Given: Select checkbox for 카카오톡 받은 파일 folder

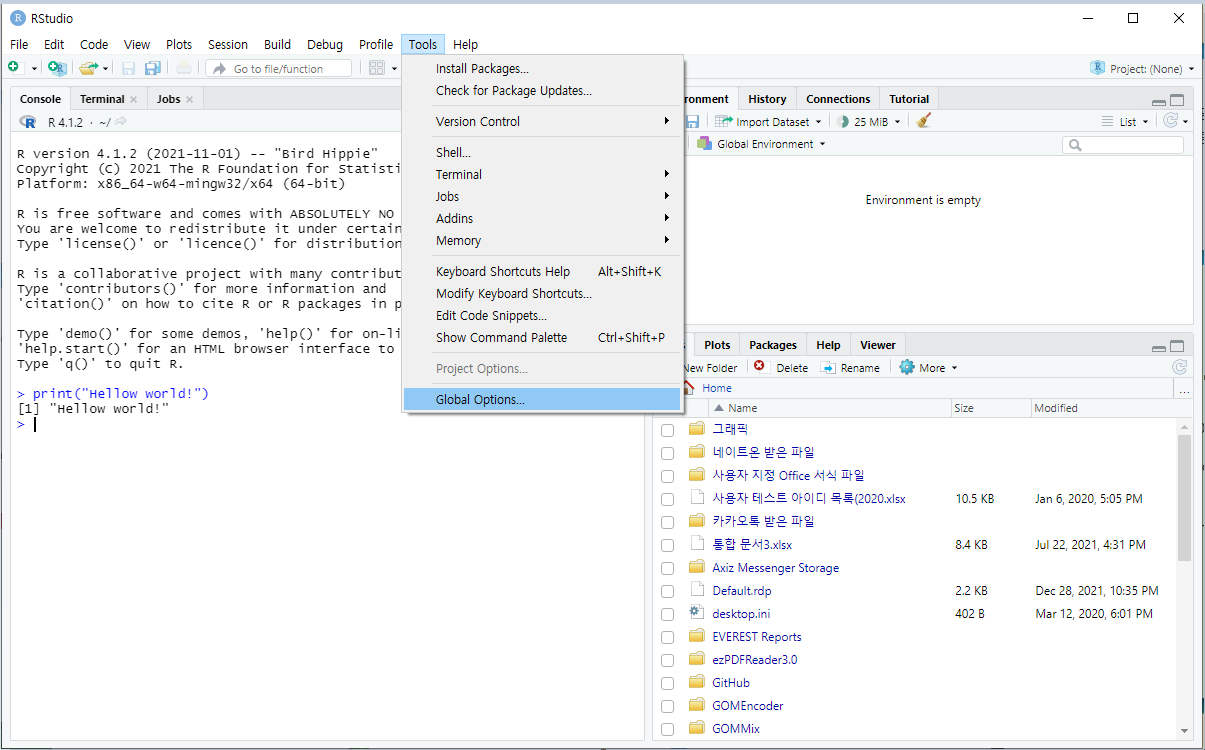Looking at the screenshot, I should point(668,522).
